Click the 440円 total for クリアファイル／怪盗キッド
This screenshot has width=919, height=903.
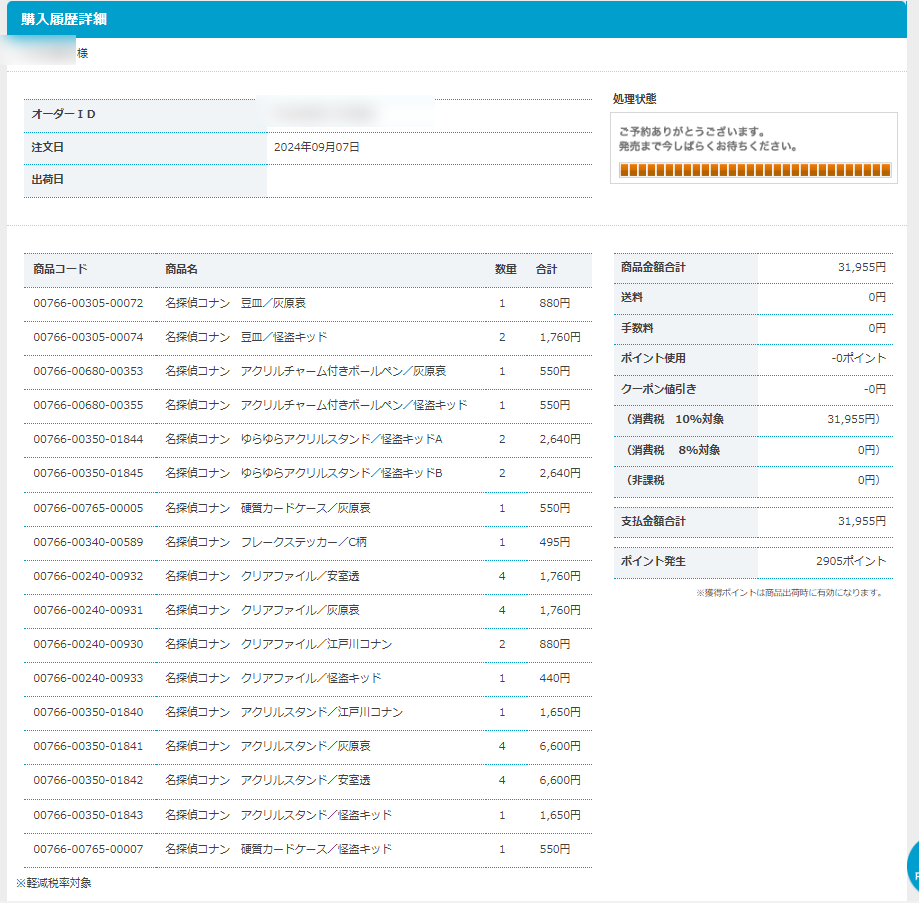click(554, 678)
